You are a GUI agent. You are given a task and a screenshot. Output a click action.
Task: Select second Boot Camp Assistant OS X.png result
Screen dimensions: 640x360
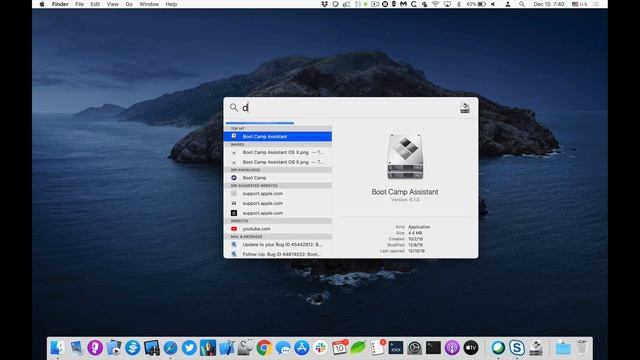(x=278, y=162)
